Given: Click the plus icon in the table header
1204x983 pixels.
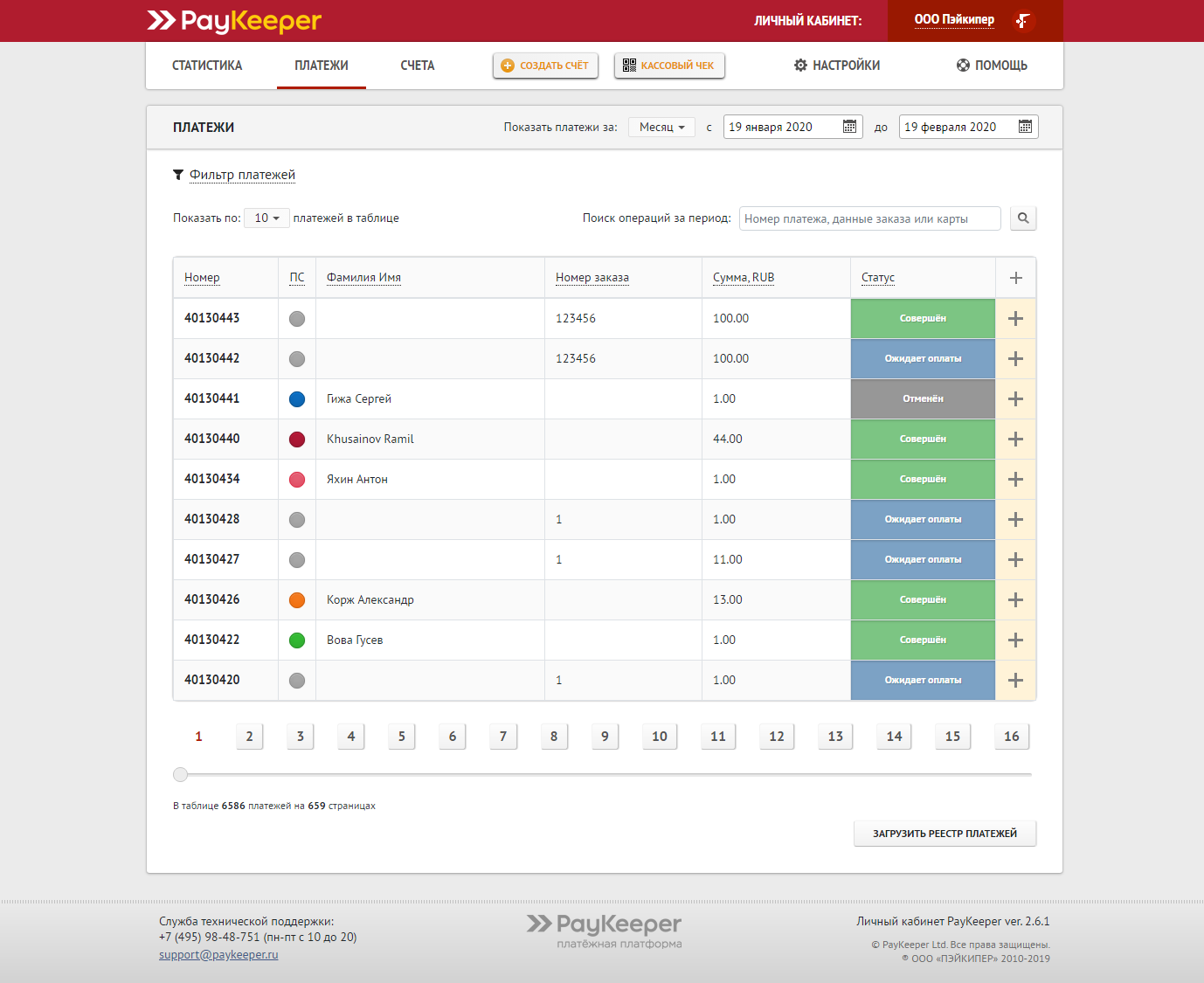Looking at the screenshot, I should [1015, 278].
